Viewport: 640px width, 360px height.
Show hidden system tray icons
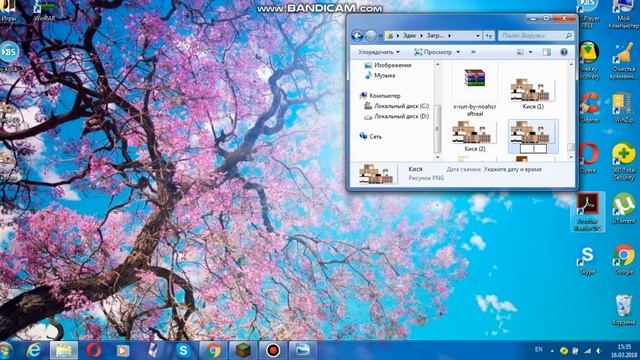(552, 350)
